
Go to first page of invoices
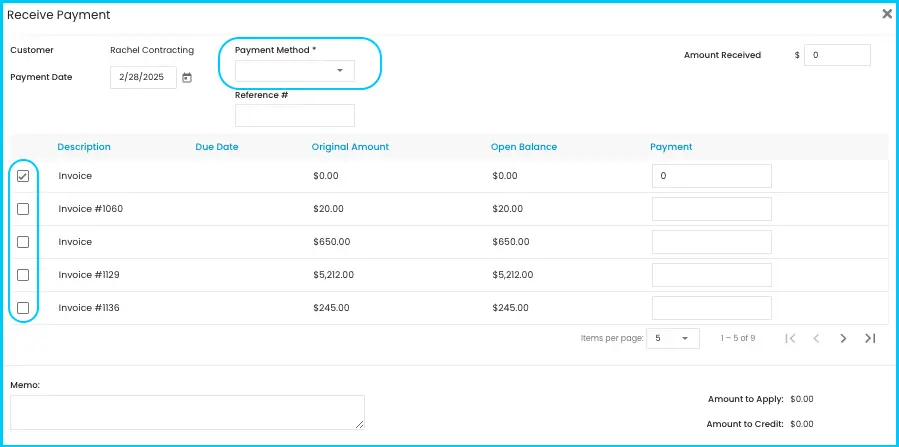coord(790,338)
